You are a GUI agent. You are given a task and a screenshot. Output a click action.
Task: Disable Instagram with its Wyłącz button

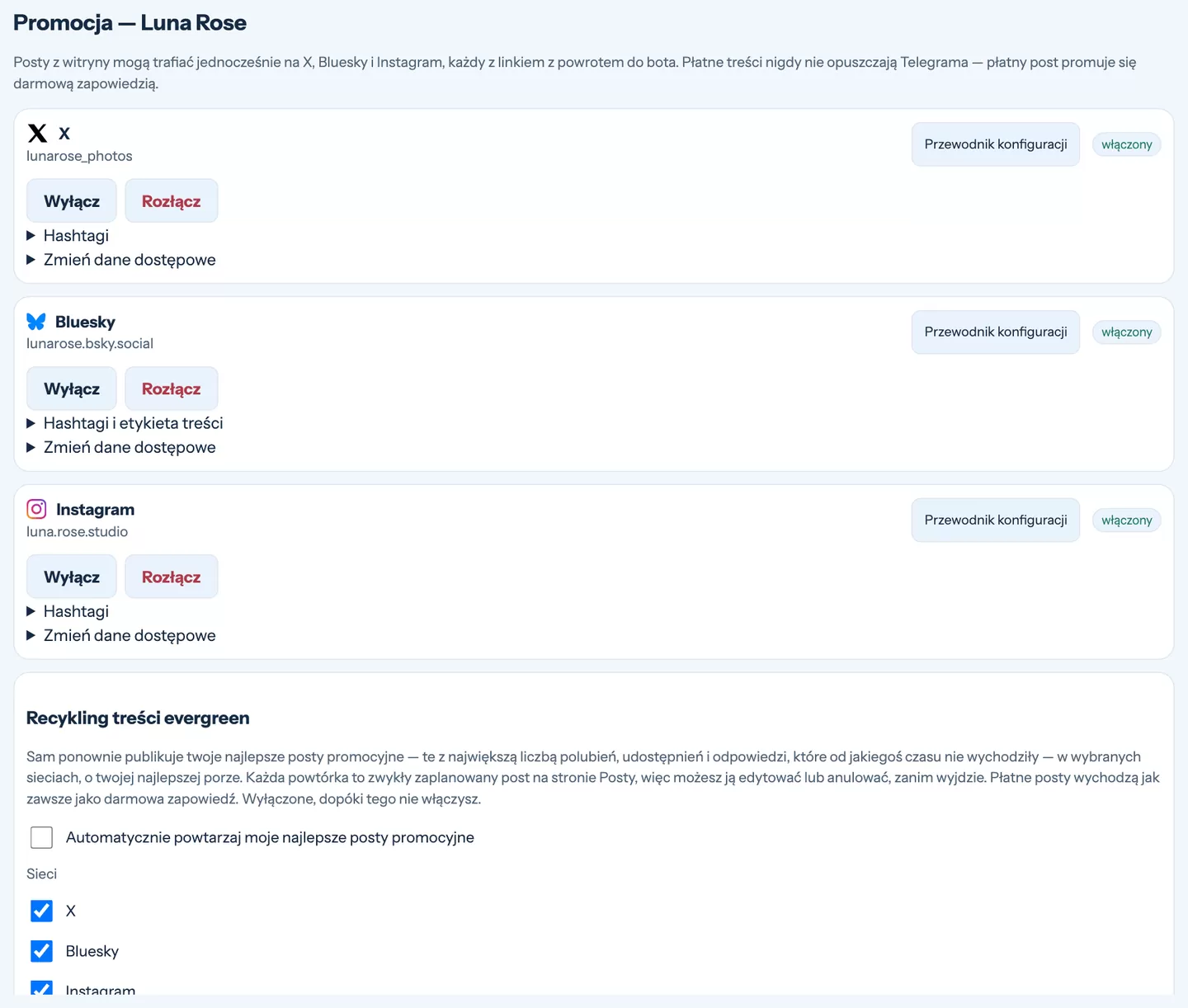(72, 577)
